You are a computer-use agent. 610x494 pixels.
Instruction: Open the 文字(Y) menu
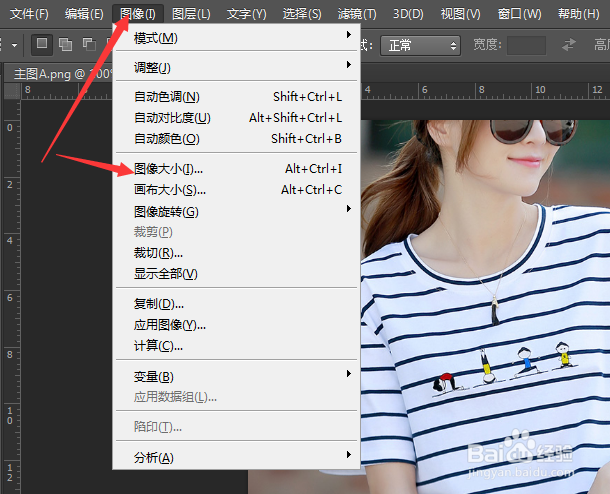tap(246, 14)
